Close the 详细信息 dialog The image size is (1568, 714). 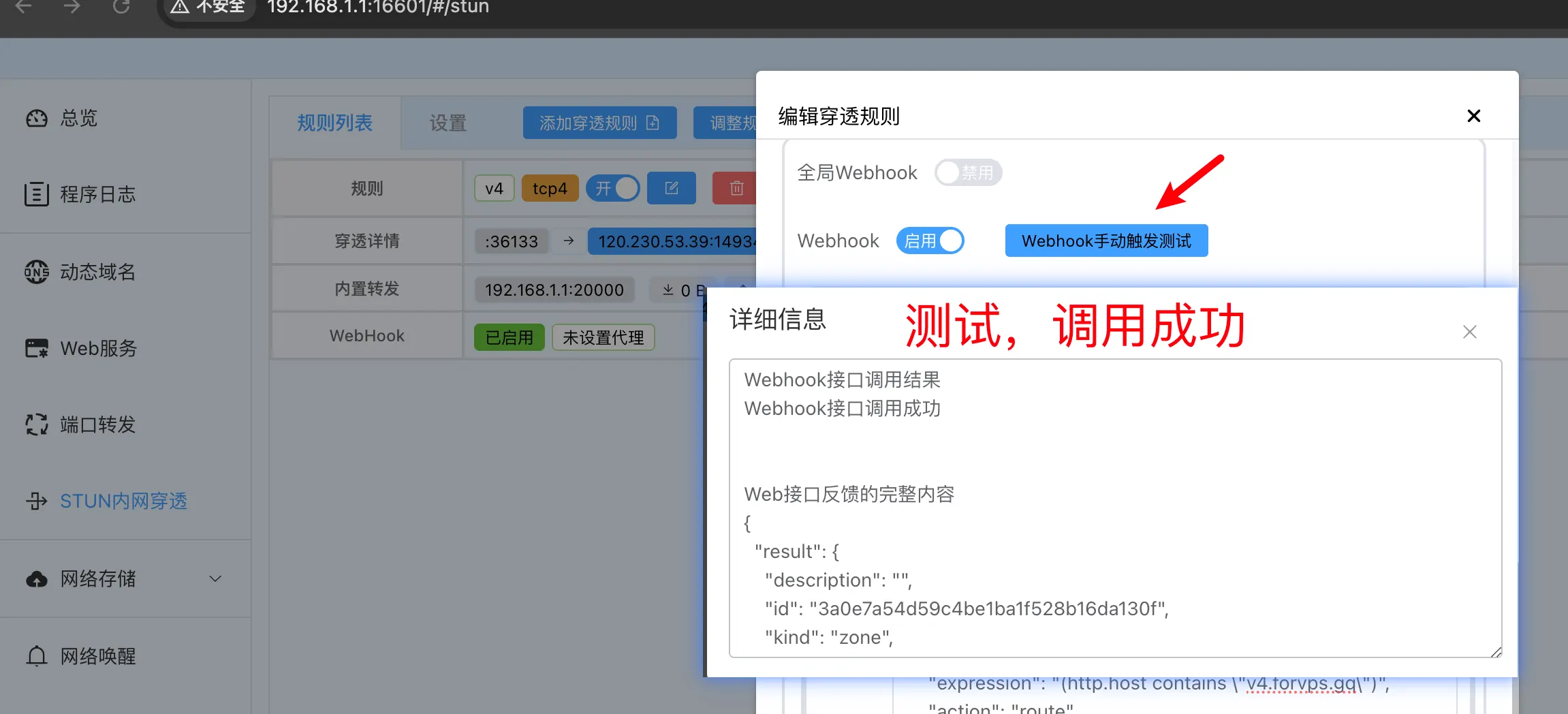coord(1469,332)
